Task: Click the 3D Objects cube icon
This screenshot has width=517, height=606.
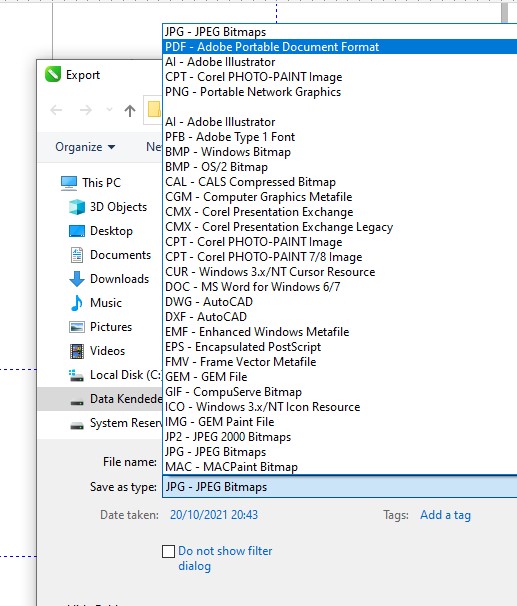Action: 77,207
